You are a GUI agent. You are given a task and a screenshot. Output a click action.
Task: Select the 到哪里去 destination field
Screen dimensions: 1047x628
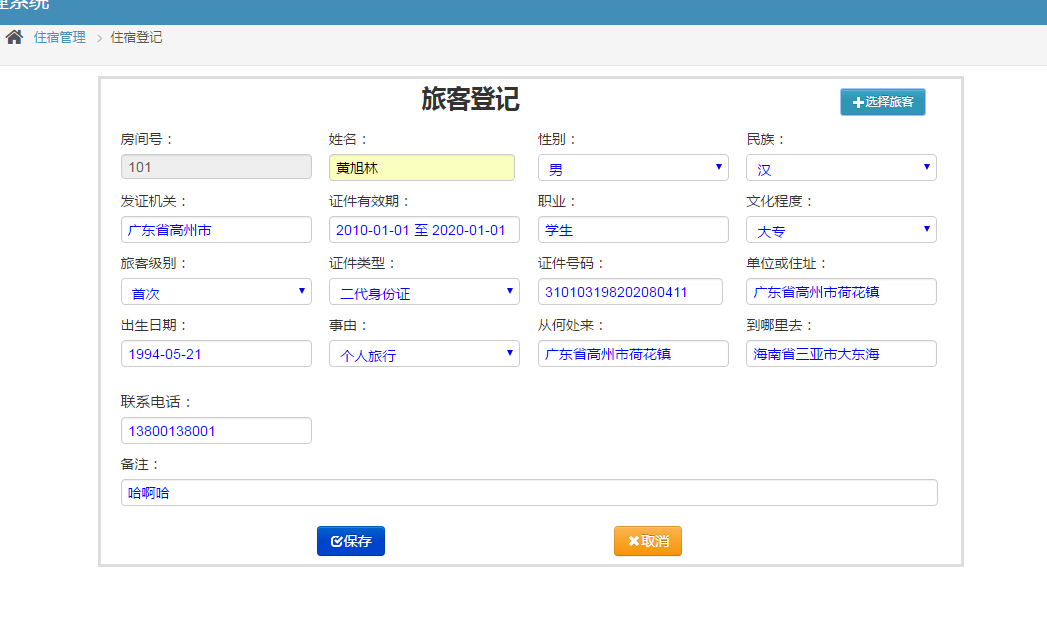pos(841,354)
